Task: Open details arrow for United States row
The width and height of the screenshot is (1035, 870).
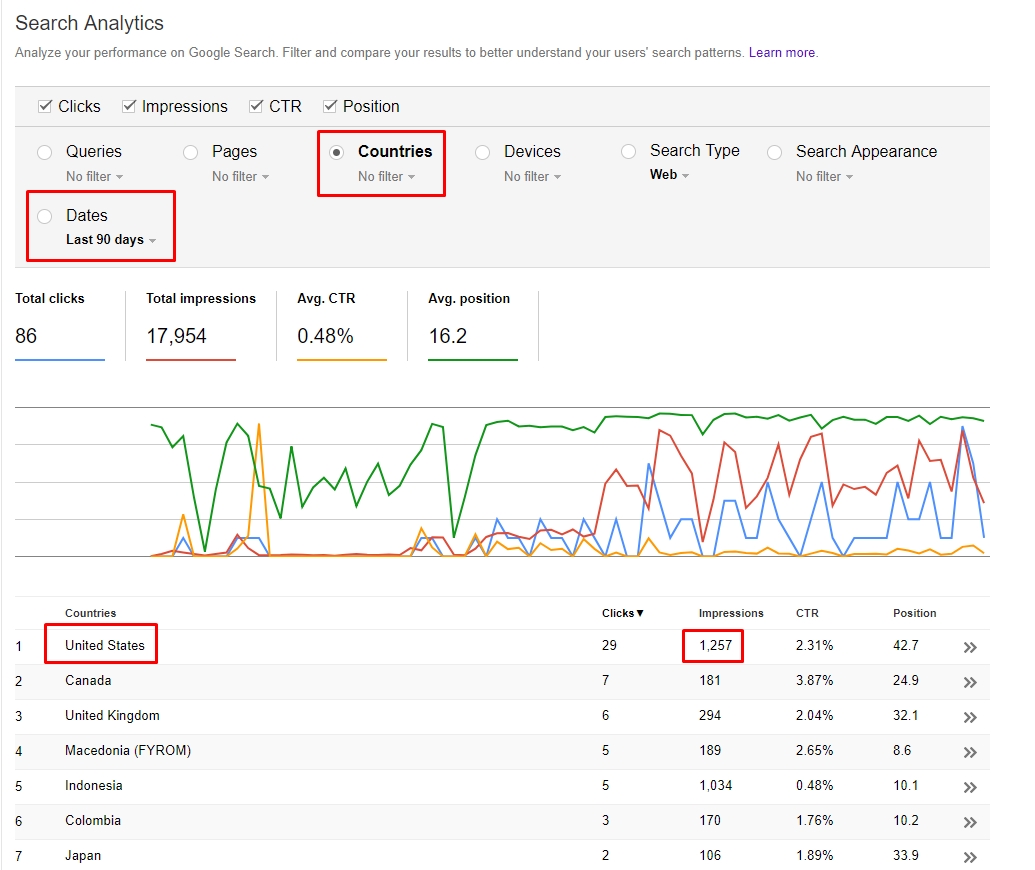Action: click(x=969, y=647)
